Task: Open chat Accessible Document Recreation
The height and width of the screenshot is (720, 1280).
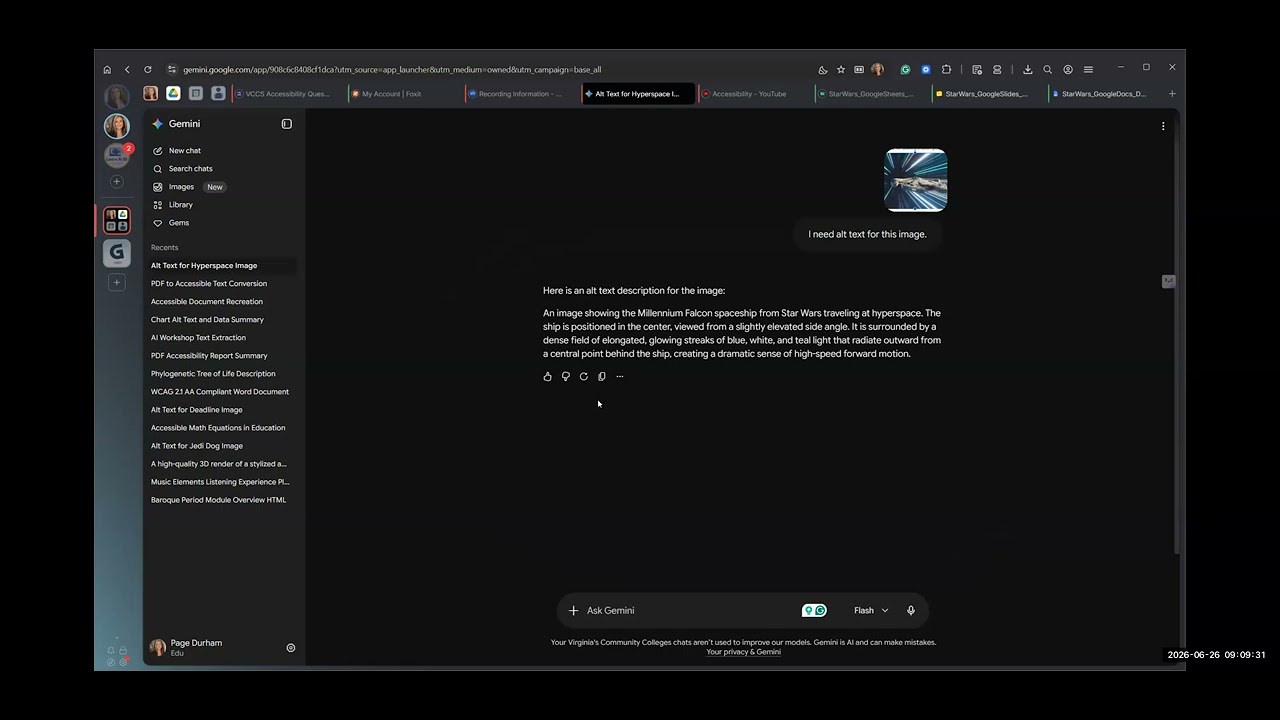Action: [207, 302]
